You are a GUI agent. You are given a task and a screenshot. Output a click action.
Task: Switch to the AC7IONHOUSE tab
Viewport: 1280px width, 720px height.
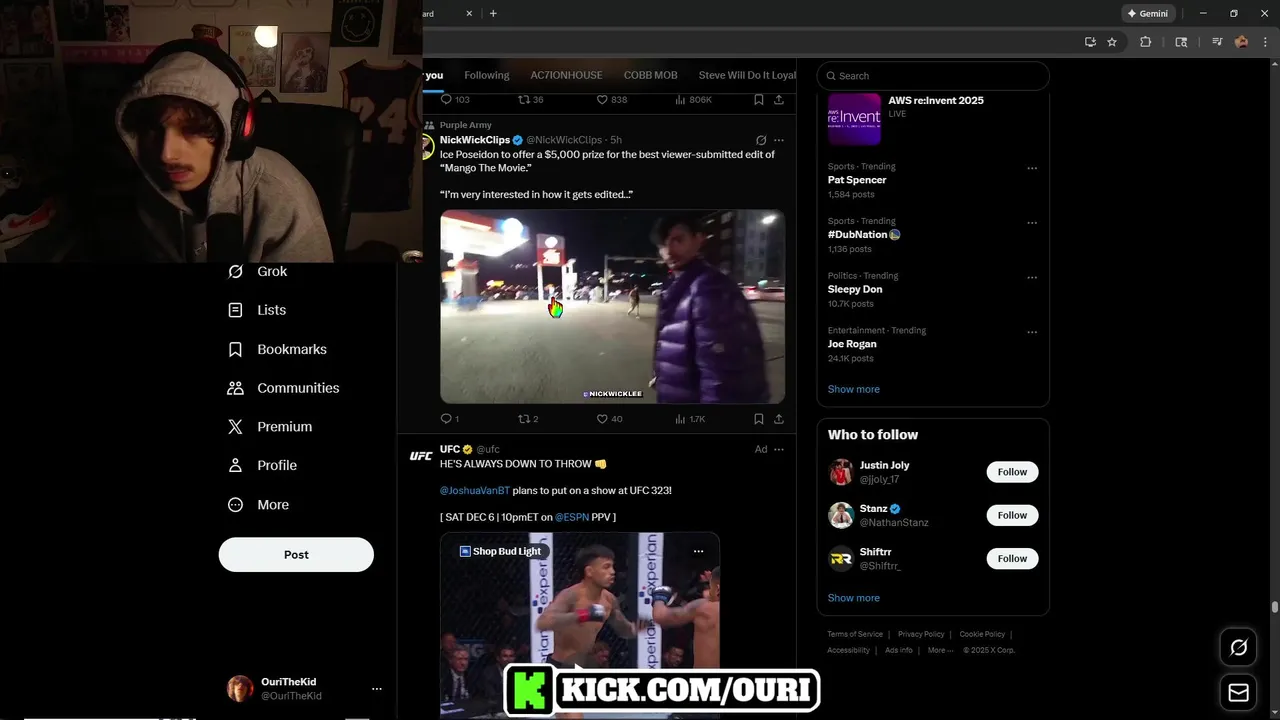(x=566, y=75)
